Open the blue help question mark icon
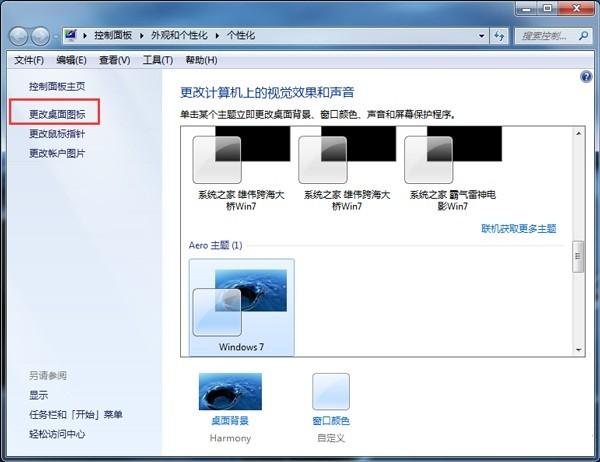600x462 pixels. click(x=586, y=77)
